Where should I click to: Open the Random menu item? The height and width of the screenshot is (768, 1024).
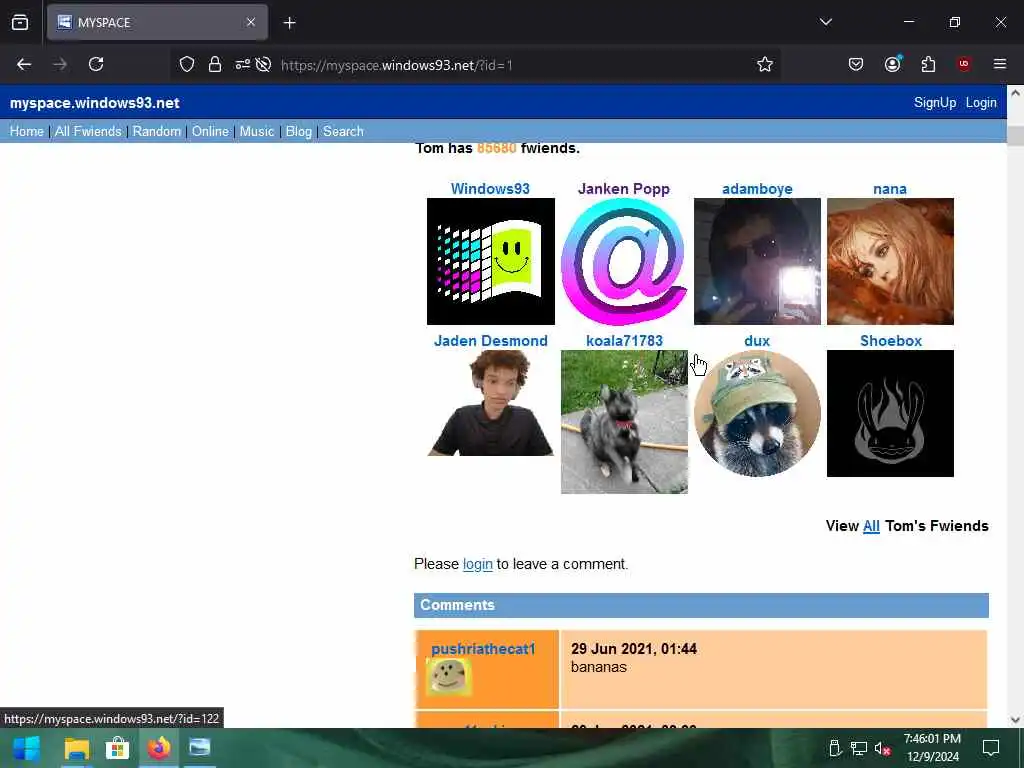(x=157, y=131)
